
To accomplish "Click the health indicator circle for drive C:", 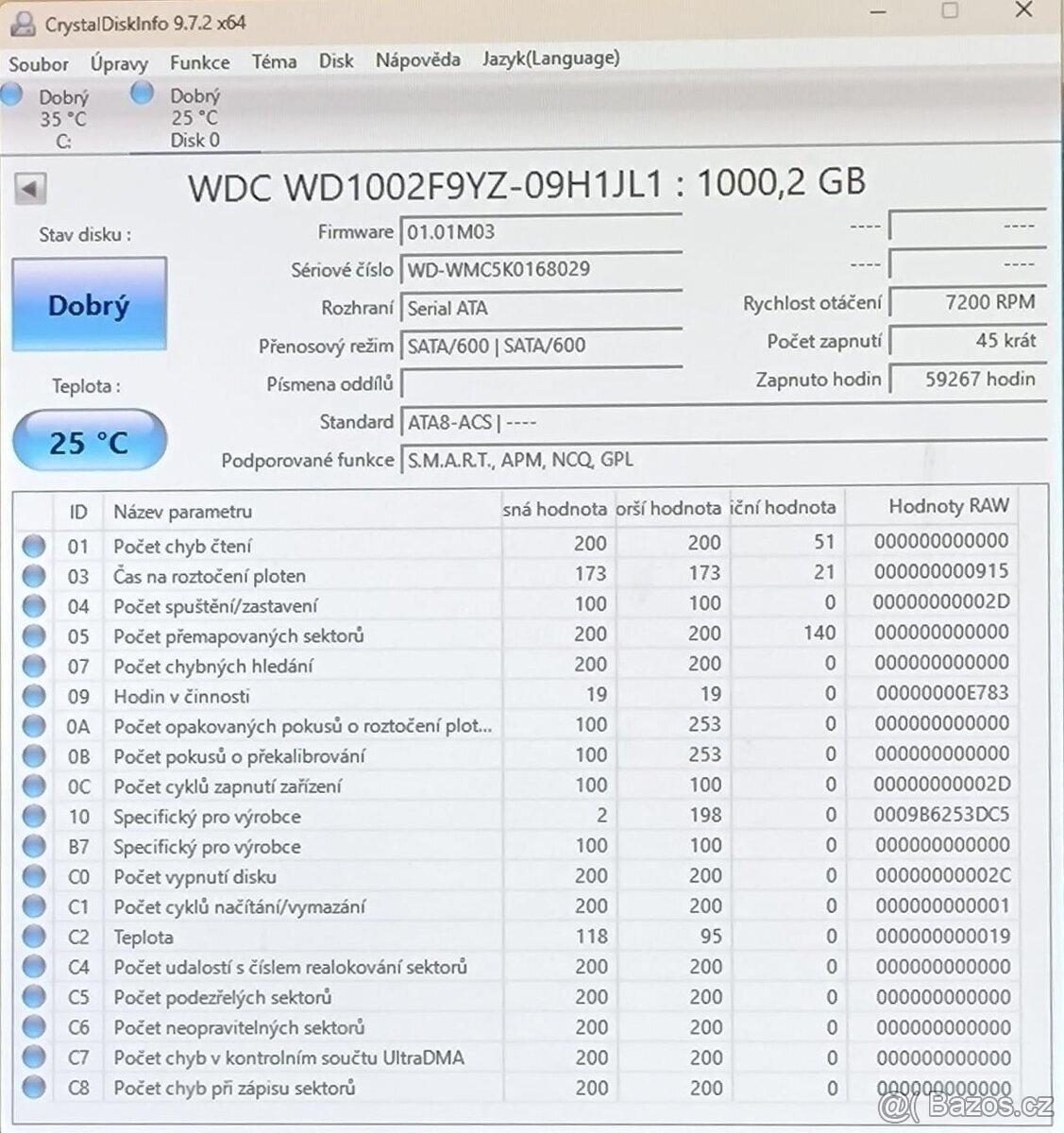I will click(x=12, y=93).
